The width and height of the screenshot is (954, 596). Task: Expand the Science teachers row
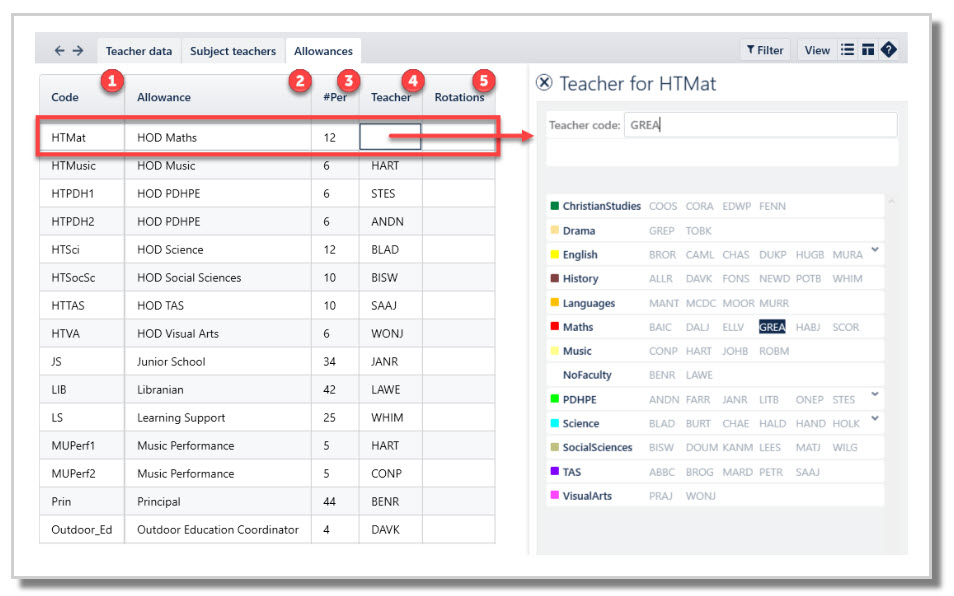875,418
